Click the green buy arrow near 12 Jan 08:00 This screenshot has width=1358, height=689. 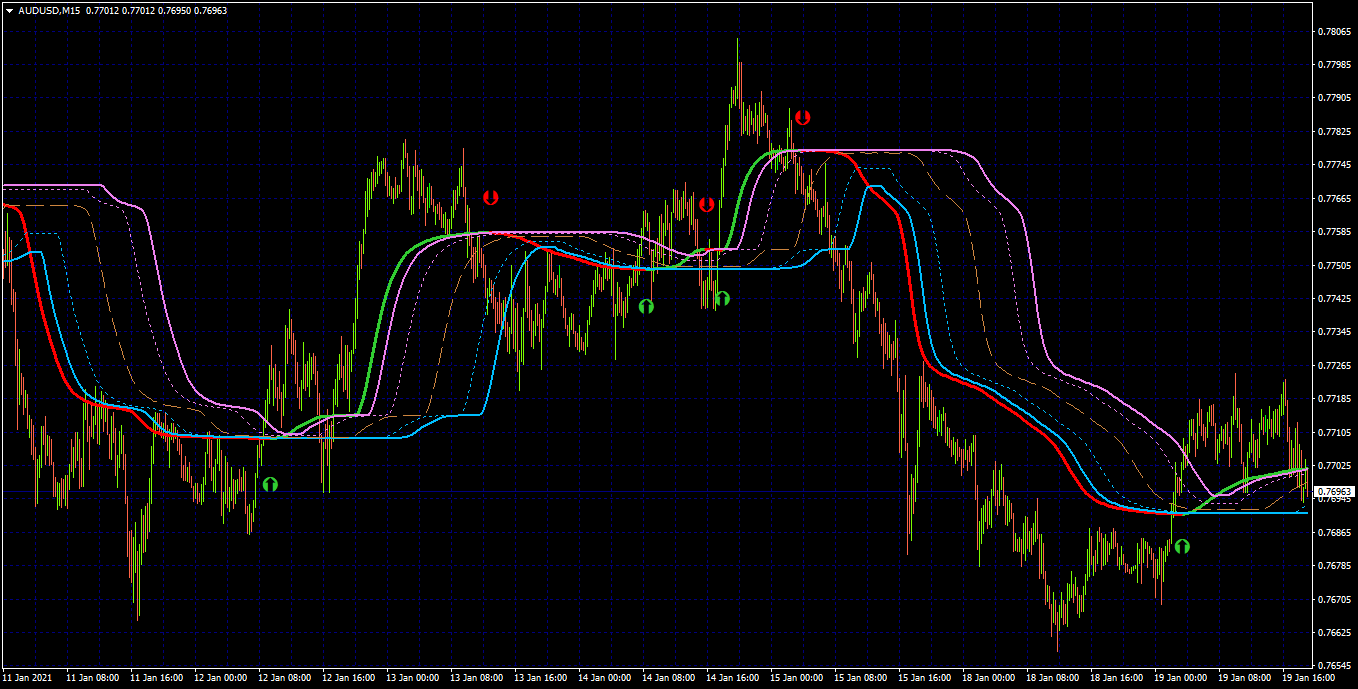[x=270, y=484]
